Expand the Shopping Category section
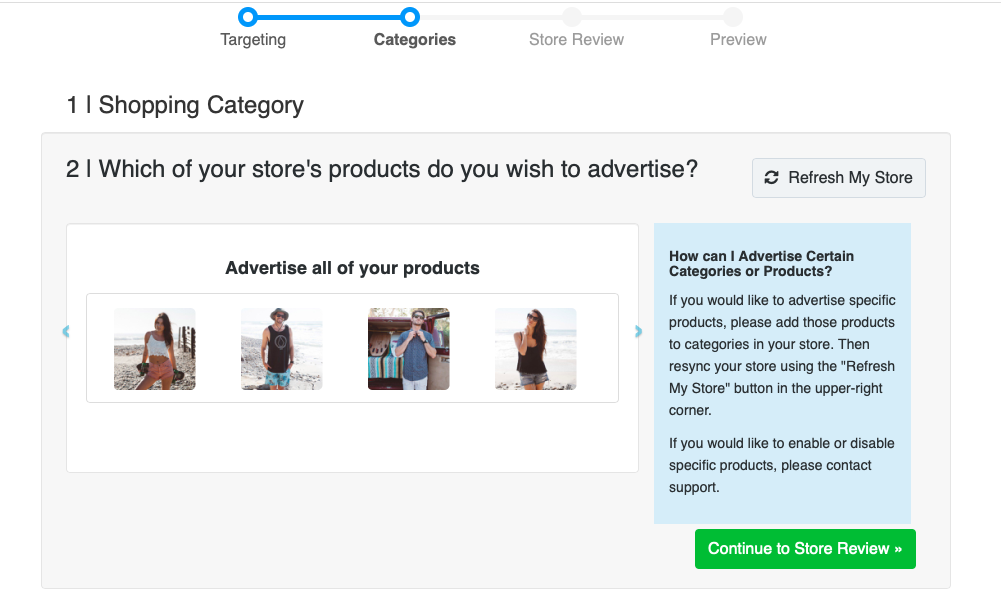The height and width of the screenshot is (614, 1001). (x=184, y=105)
